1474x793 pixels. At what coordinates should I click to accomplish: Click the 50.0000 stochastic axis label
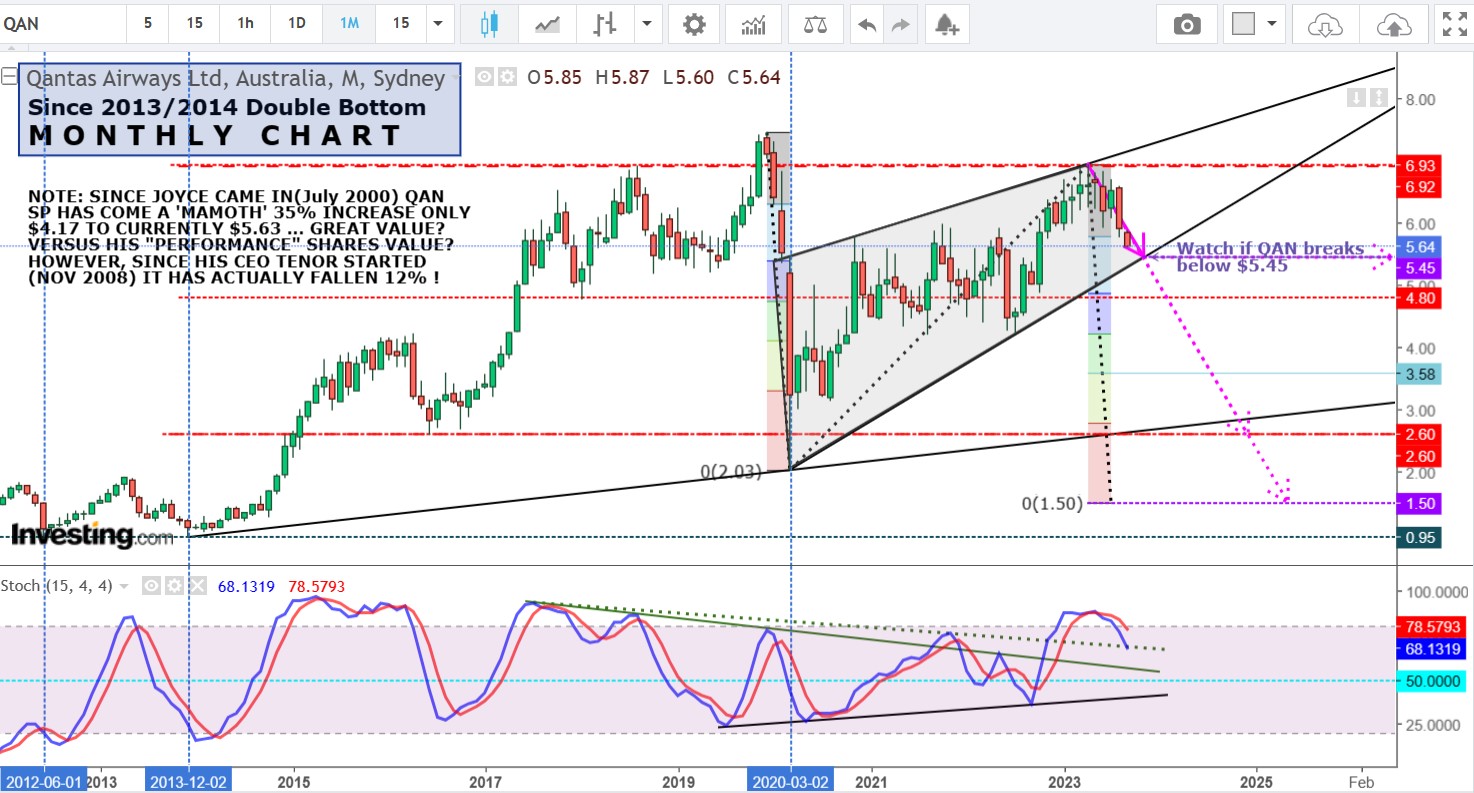pos(1433,681)
